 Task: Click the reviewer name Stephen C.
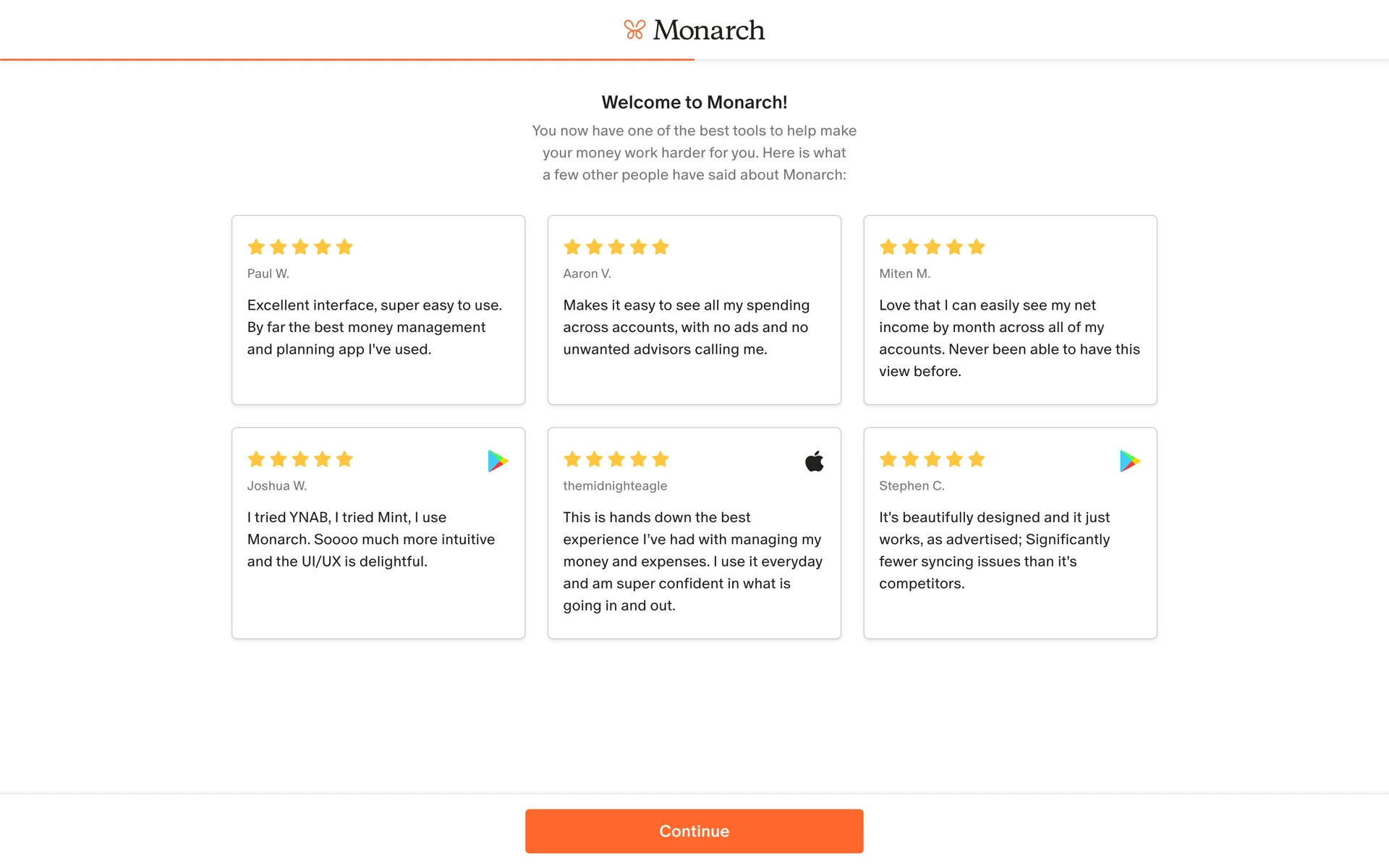click(912, 486)
